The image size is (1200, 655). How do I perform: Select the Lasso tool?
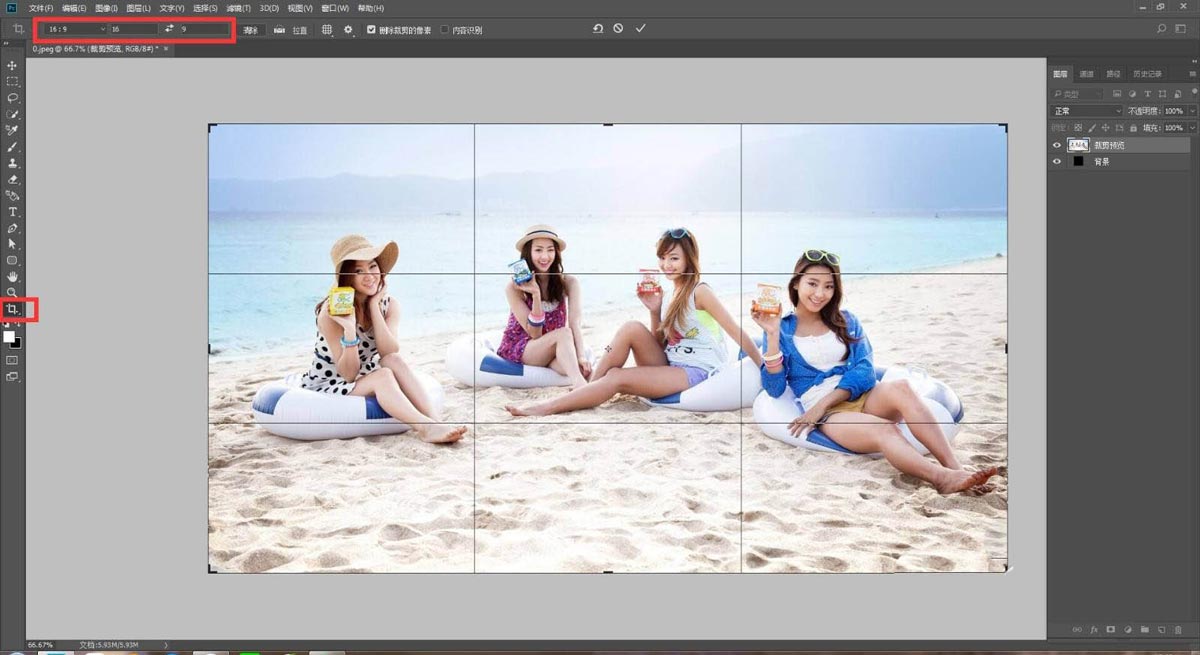click(12, 98)
